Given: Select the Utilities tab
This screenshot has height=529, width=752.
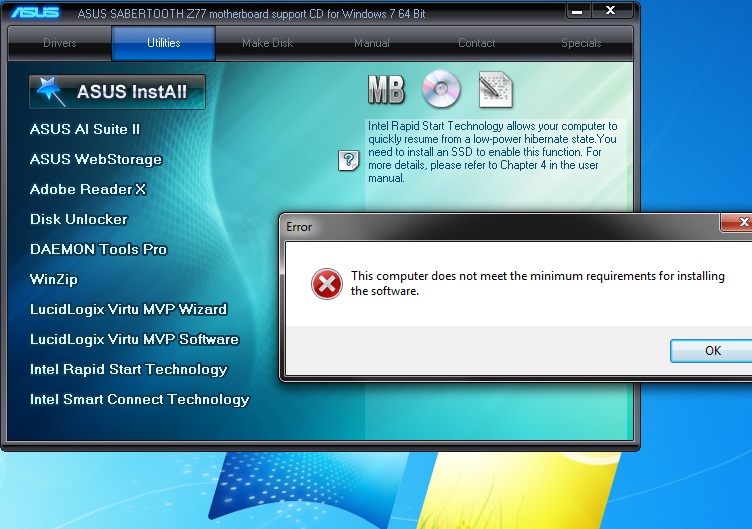Looking at the screenshot, I should (x=164, y=43).
